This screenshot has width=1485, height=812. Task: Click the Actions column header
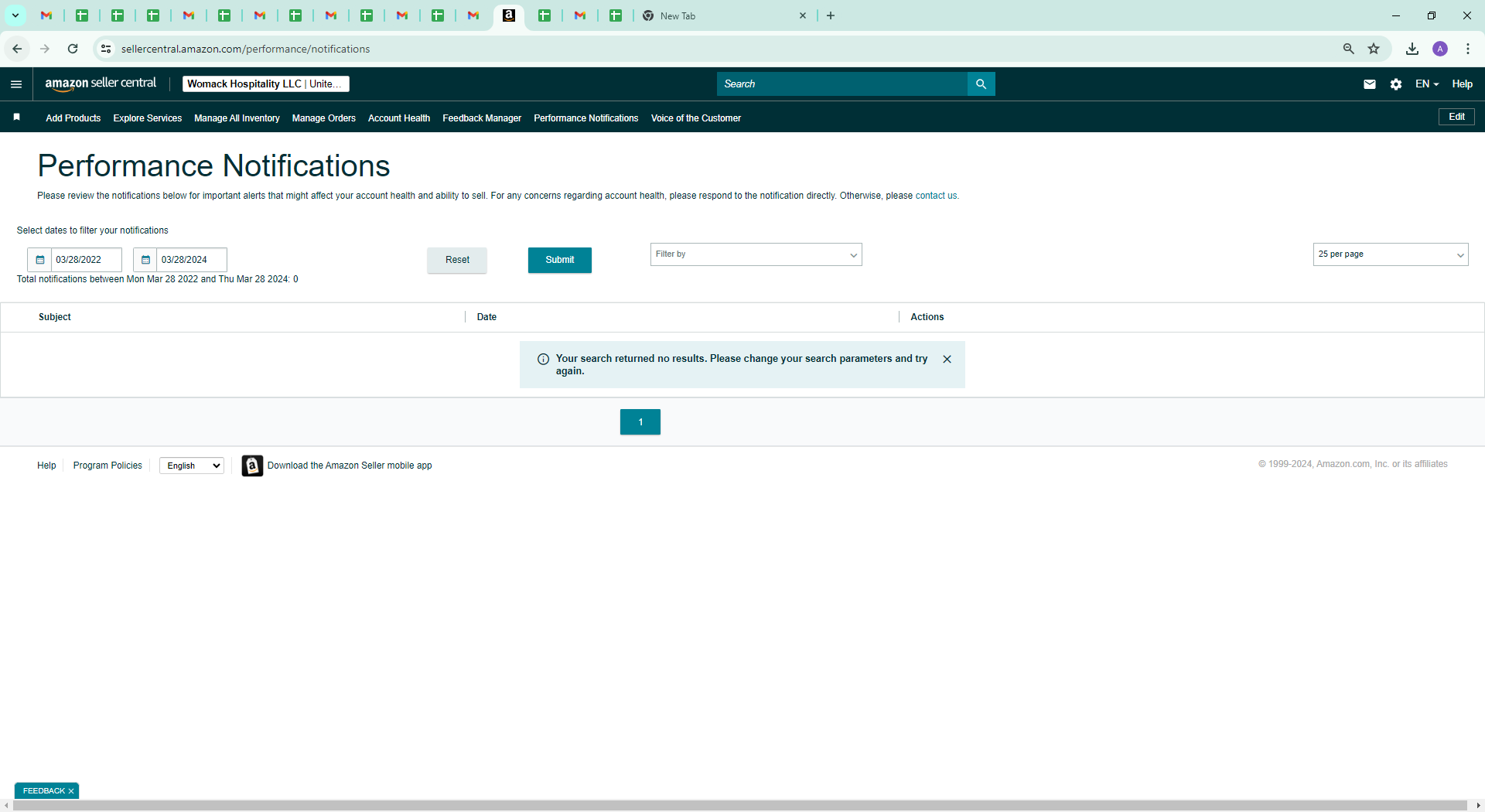[927, 317]
